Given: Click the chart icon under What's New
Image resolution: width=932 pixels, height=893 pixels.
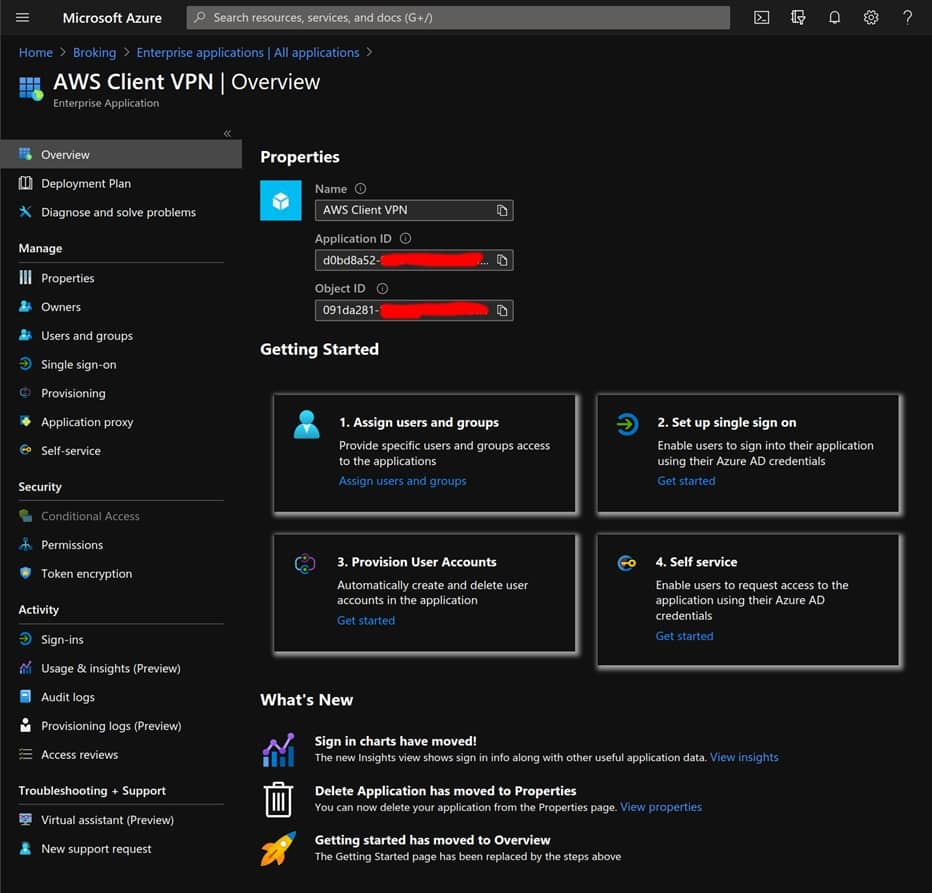Looking at the screenshot, I should [278, 750].
